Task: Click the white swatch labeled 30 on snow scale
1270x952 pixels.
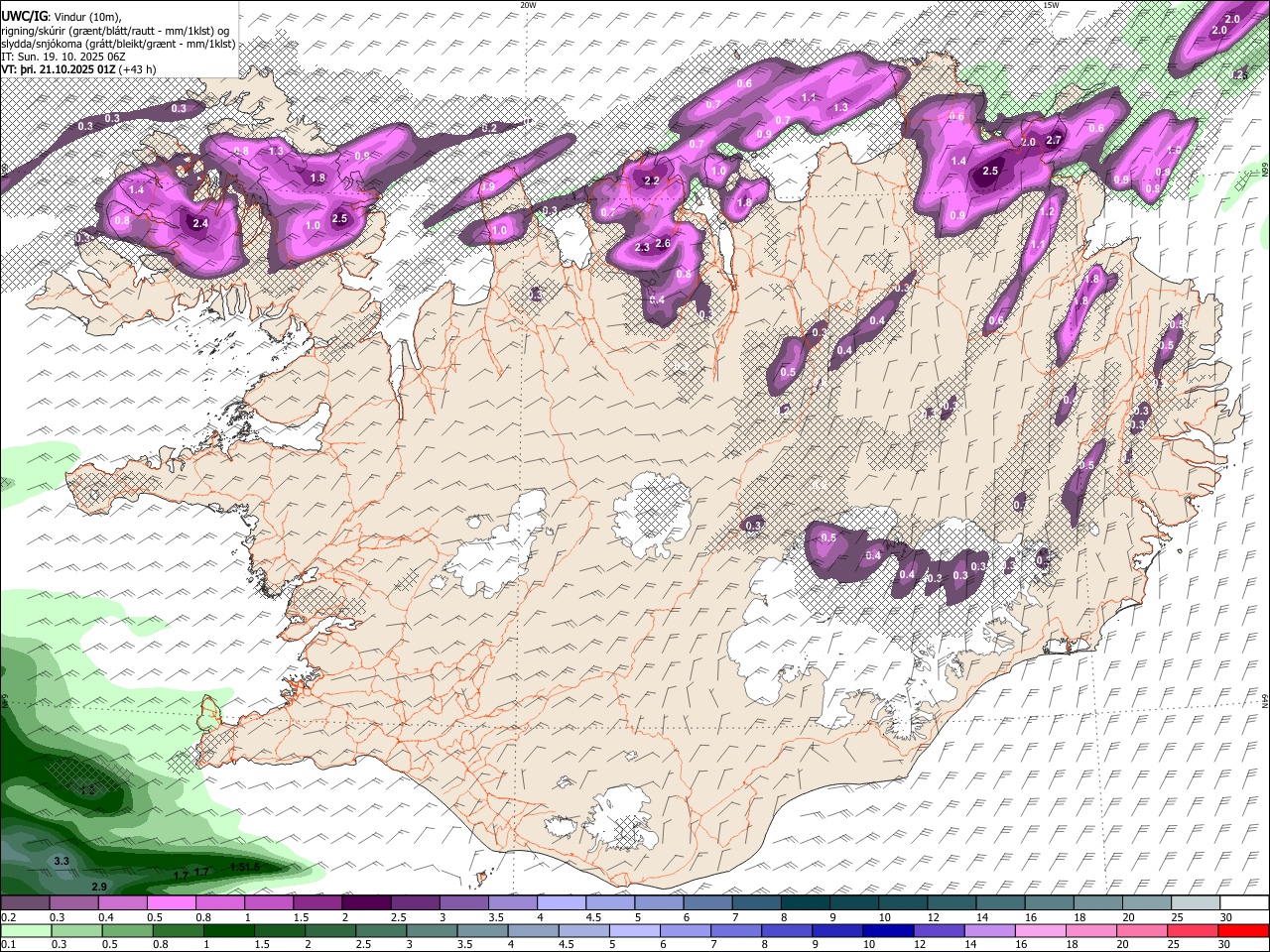Action: [1245, 903]
